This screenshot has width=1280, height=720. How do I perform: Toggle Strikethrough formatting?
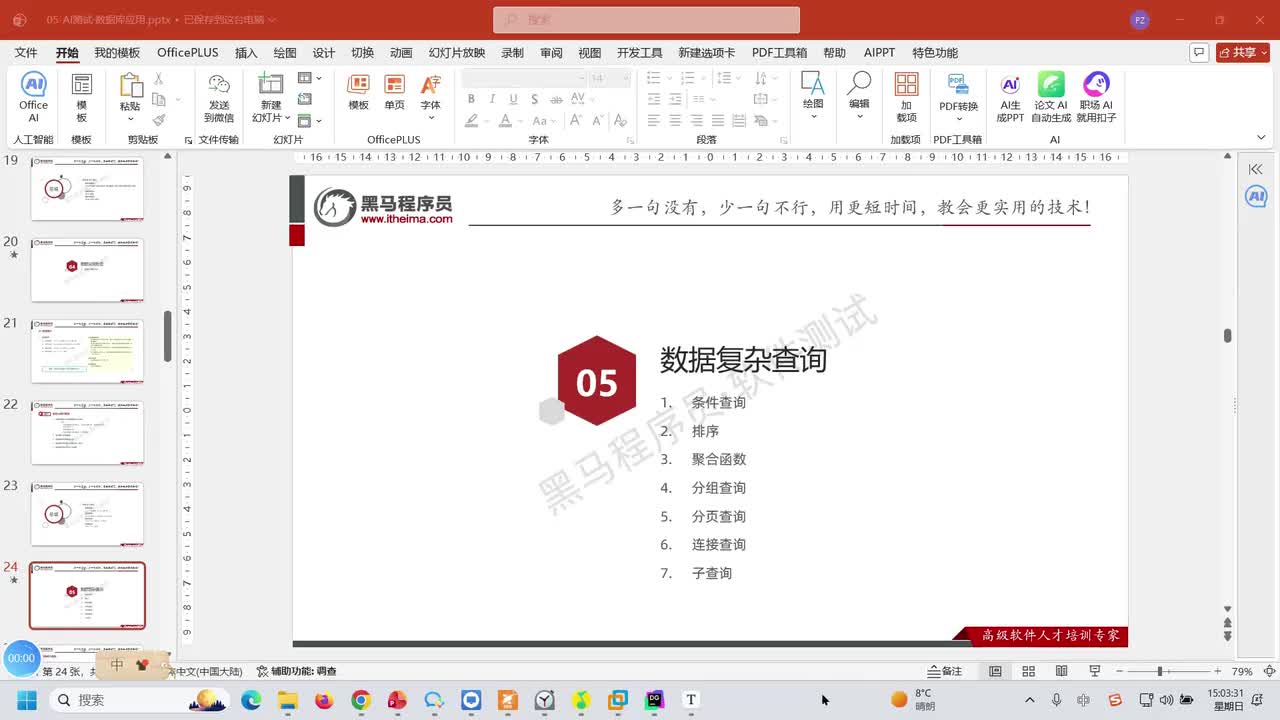555,99
